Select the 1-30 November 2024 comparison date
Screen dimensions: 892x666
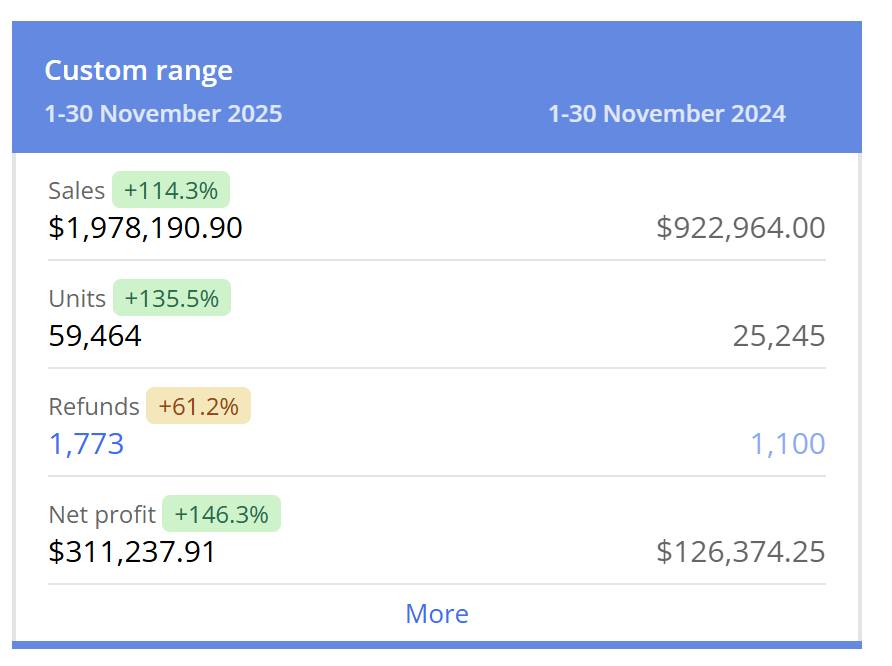(x=666, y=114)
